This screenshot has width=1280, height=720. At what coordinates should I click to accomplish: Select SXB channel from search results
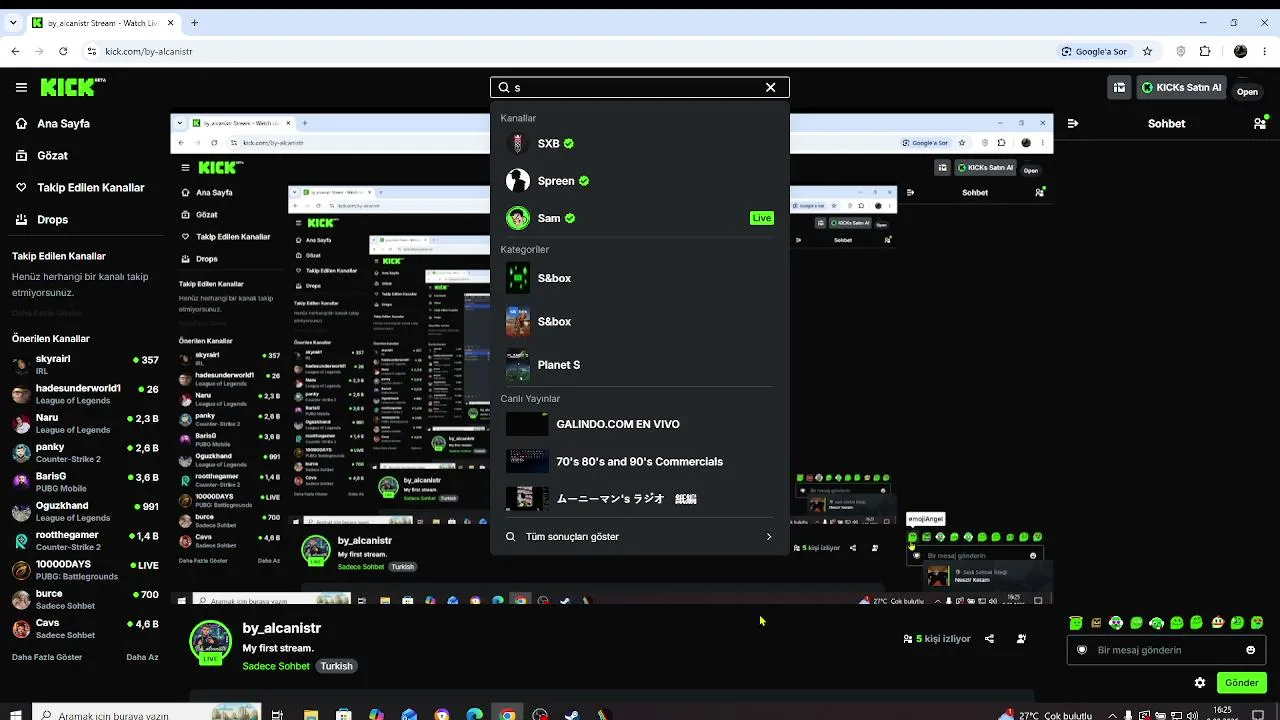(x=640, y=144)
